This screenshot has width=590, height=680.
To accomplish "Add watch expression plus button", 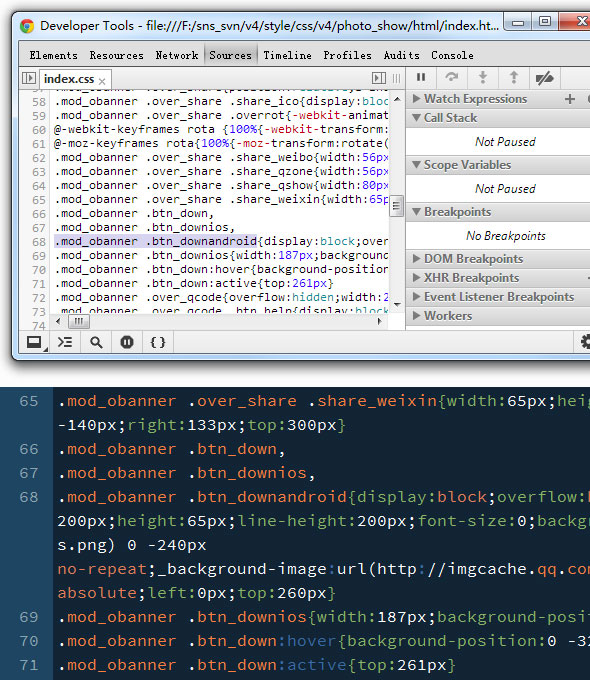I will pos(570,99).
